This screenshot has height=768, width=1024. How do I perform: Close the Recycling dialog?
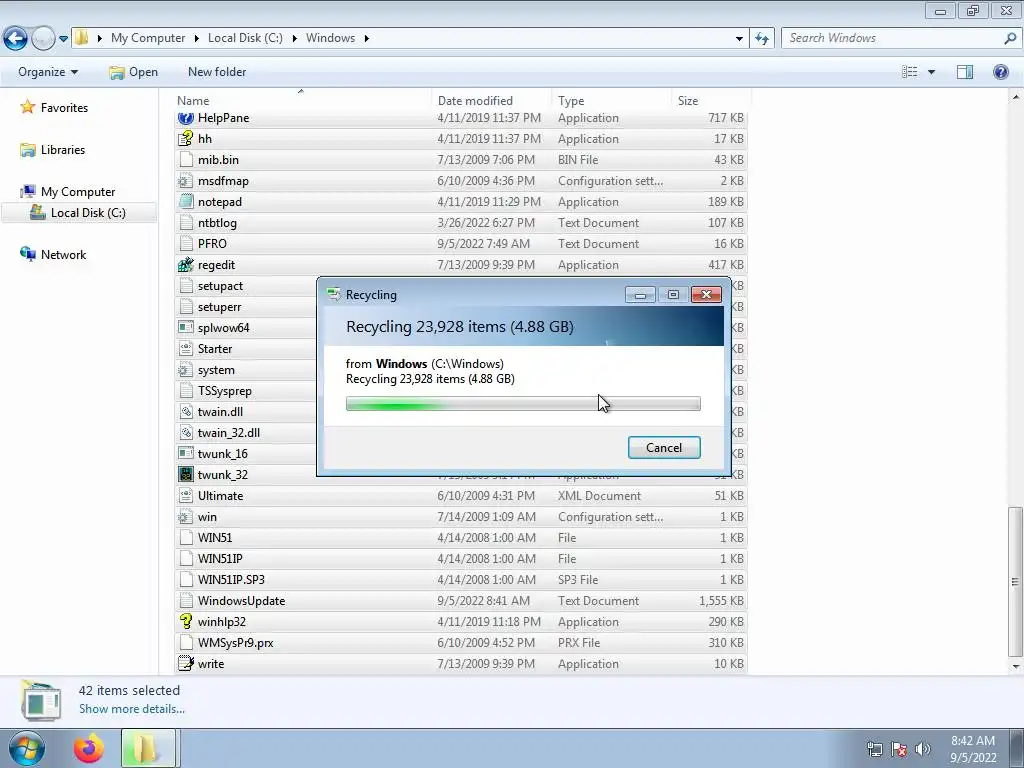pyautogui.click(x=706, y=295)
